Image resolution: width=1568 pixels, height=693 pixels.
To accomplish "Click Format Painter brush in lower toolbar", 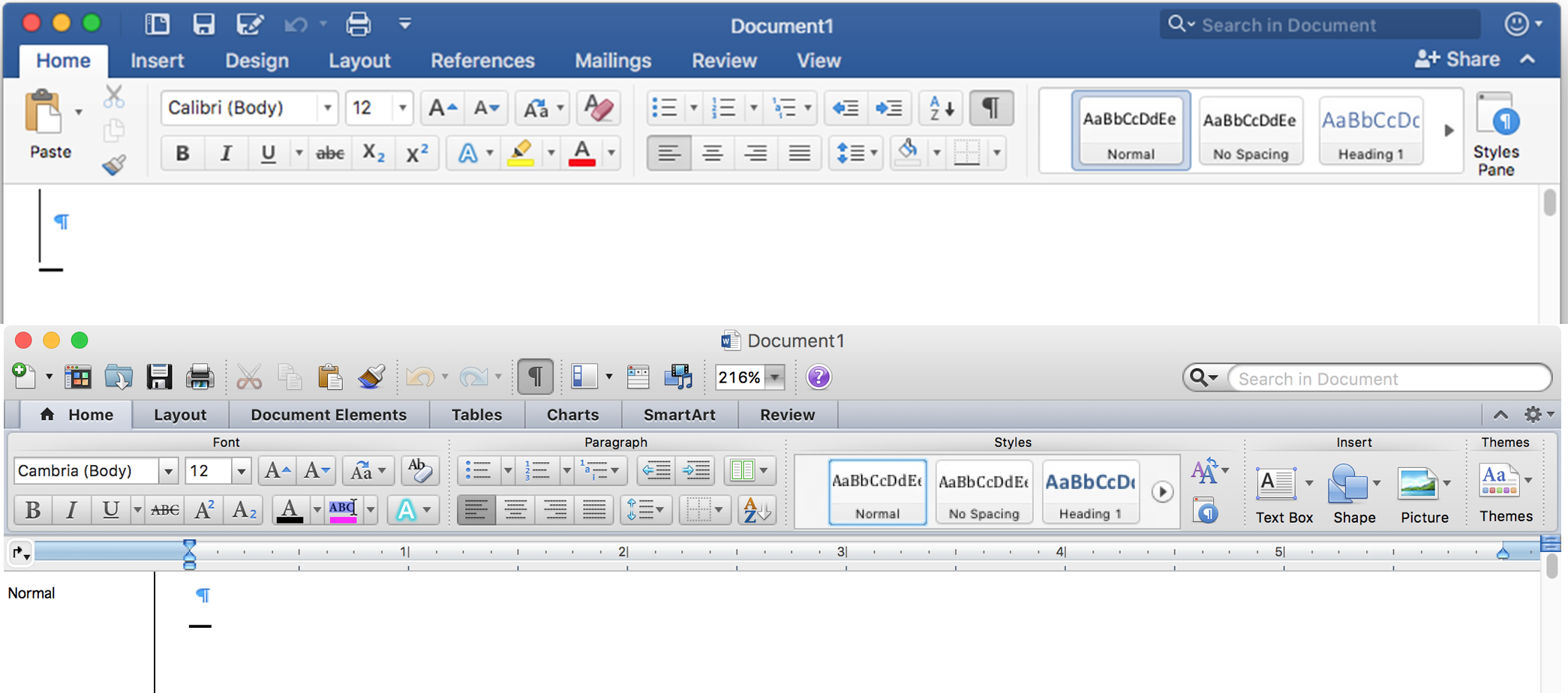I will point(371,376).
